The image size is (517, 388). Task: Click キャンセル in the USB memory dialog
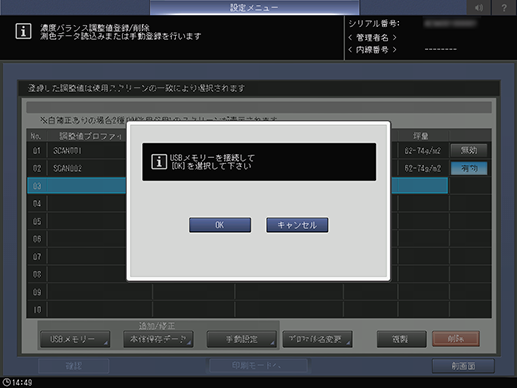297,225
